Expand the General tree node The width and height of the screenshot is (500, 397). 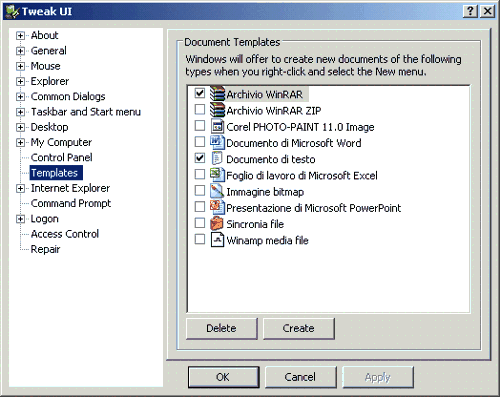20,51
